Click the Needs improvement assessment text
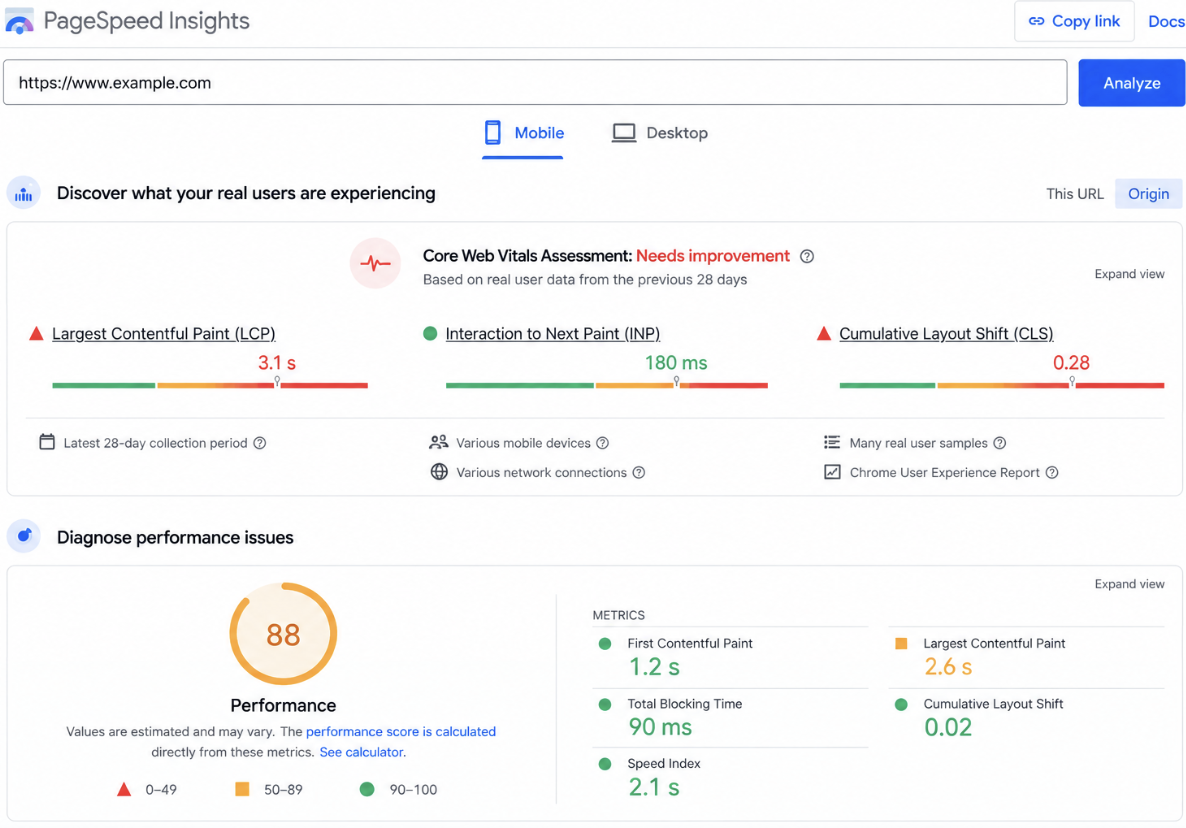The width and height of the screenshot is (1186, 828). pos(713,256)
